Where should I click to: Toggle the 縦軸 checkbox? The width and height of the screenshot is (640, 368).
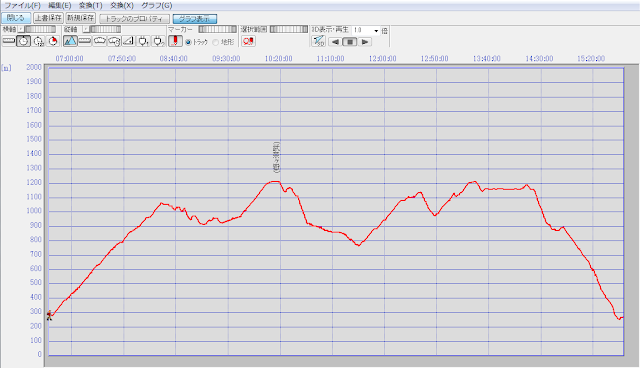point(86,29)
